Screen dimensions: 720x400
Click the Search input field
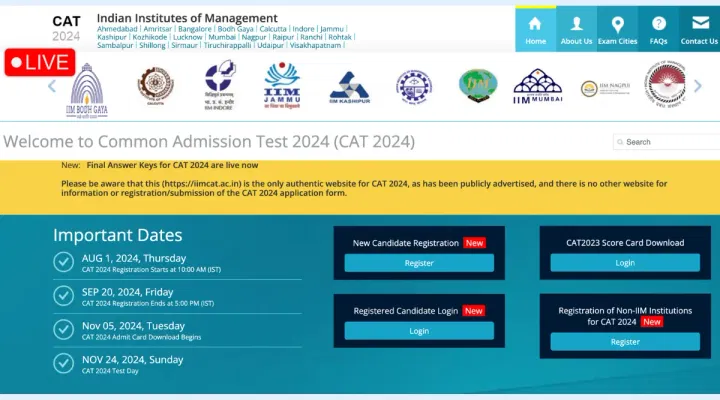click(670, 142)
